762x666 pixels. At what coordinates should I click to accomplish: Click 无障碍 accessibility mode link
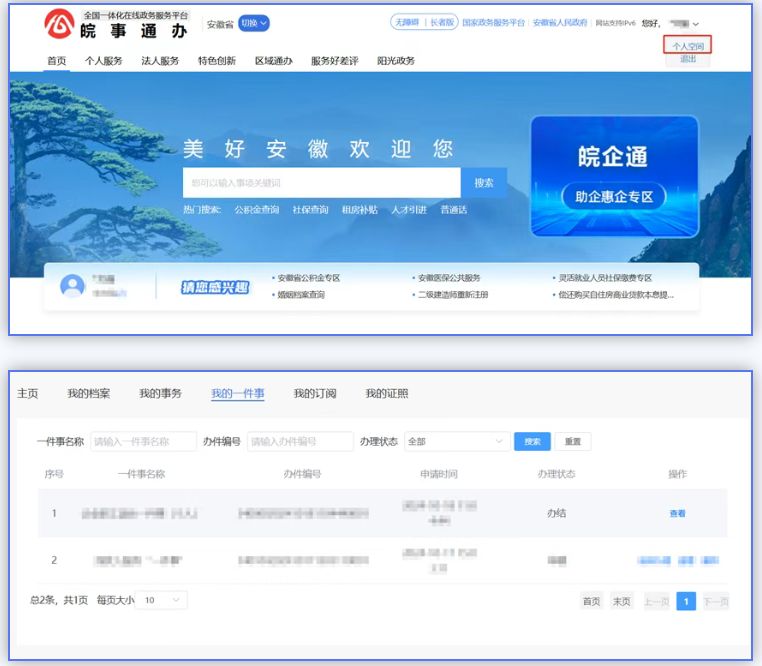coord(407,22)
